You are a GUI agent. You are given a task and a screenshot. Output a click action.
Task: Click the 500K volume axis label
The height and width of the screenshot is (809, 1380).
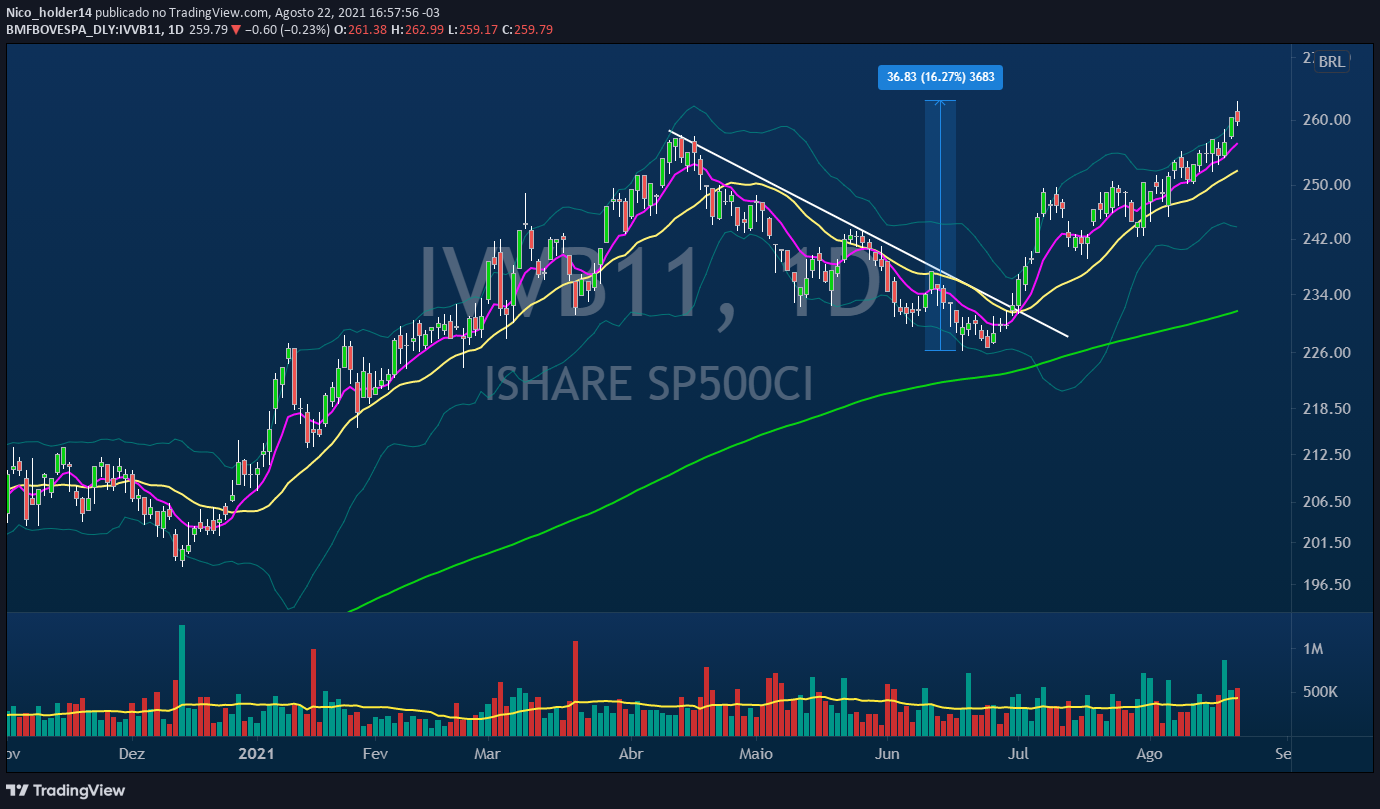(1320, 692)
